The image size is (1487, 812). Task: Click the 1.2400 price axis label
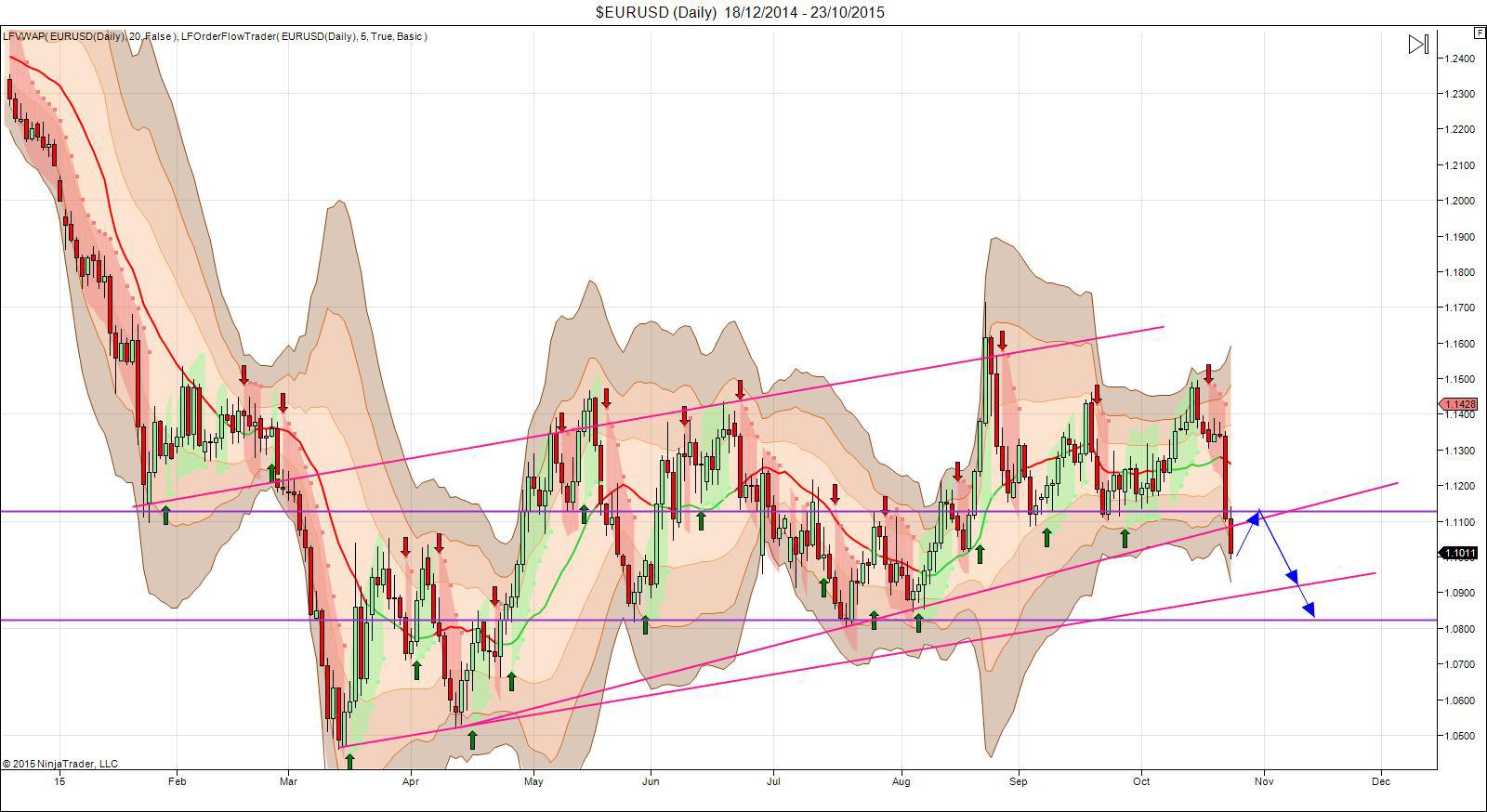(1462, 59)
